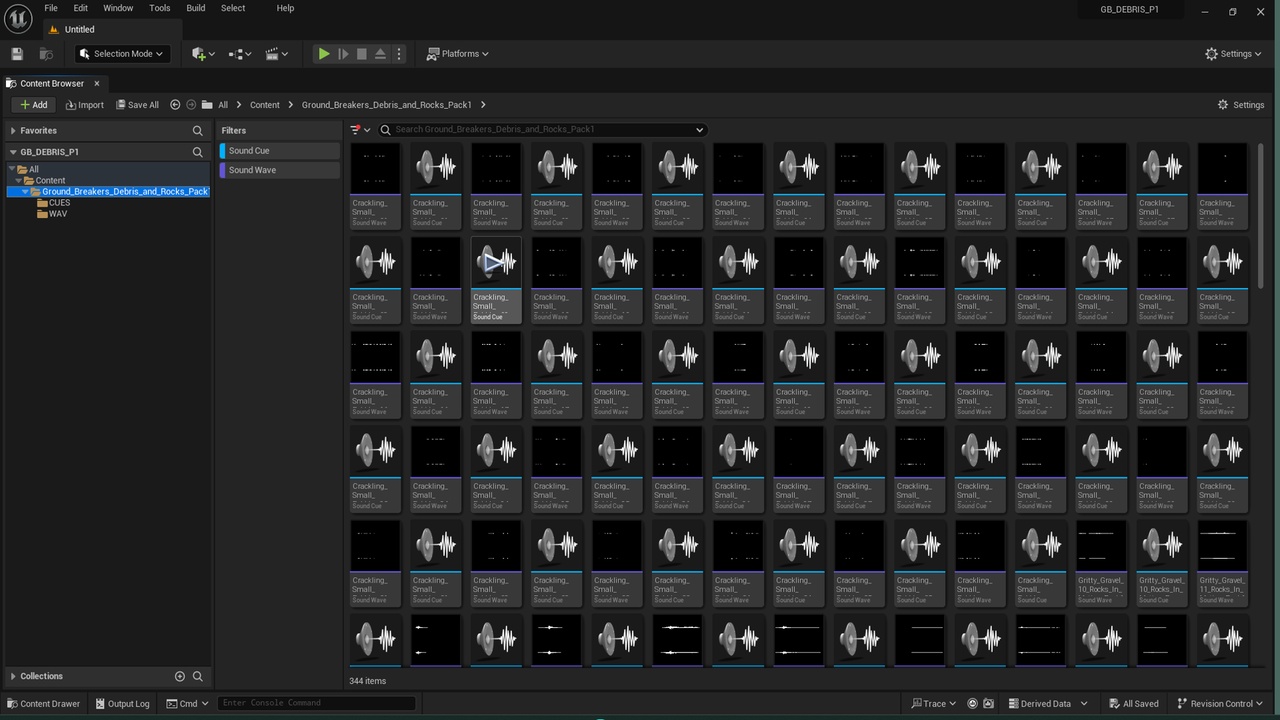Collapse the GB_DEBRIS_P1 tree section
1280x720 pixels.
(x=13, y=152)
